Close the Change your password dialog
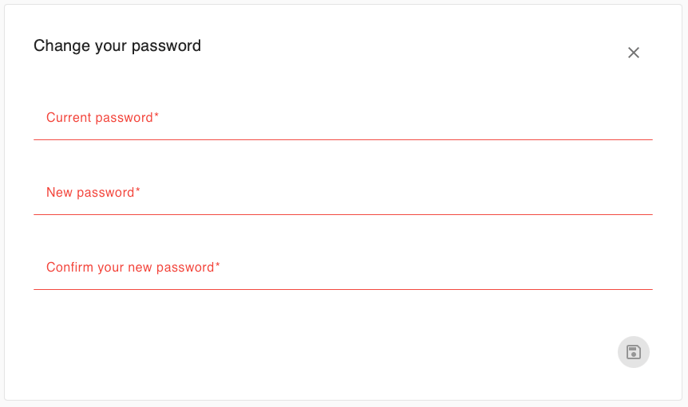The width and height of the screenshot is (688, 407). tap(633, 53)
